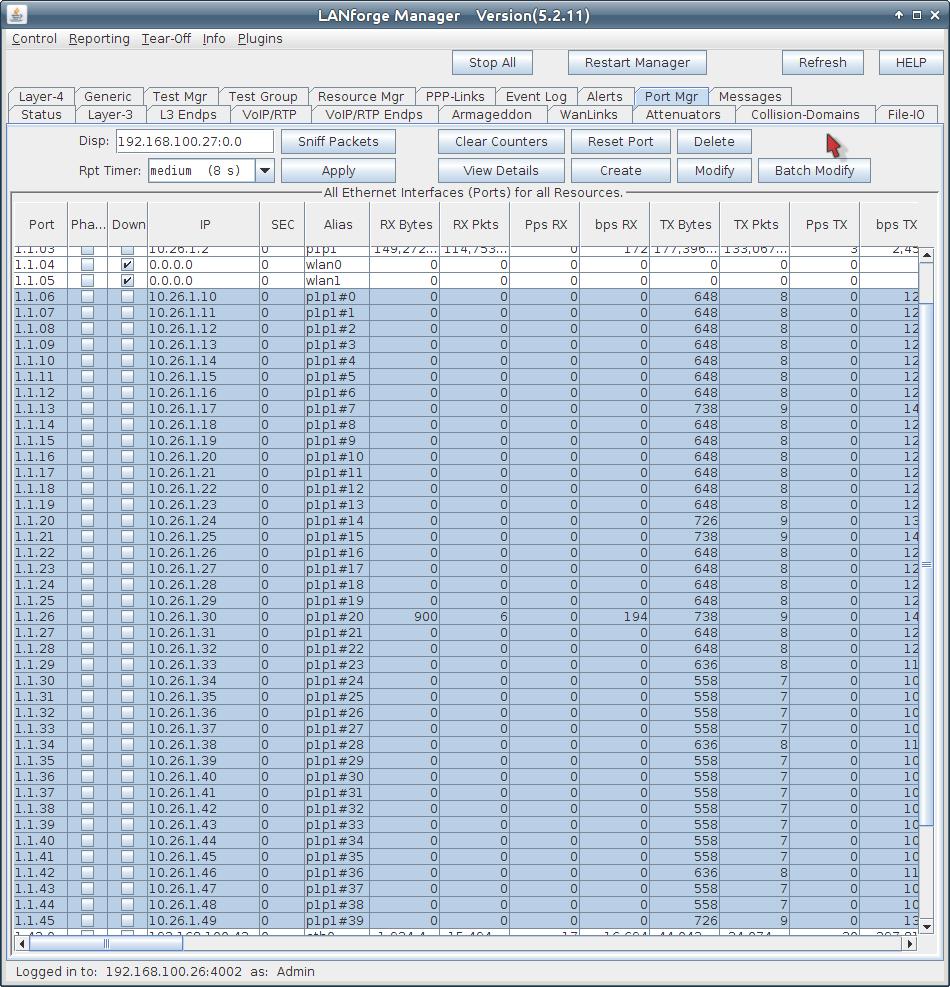The height and width of the screenshot is (987, 950).
Task: Click the horizontal scrollbar right arrow
Action: 910,944
